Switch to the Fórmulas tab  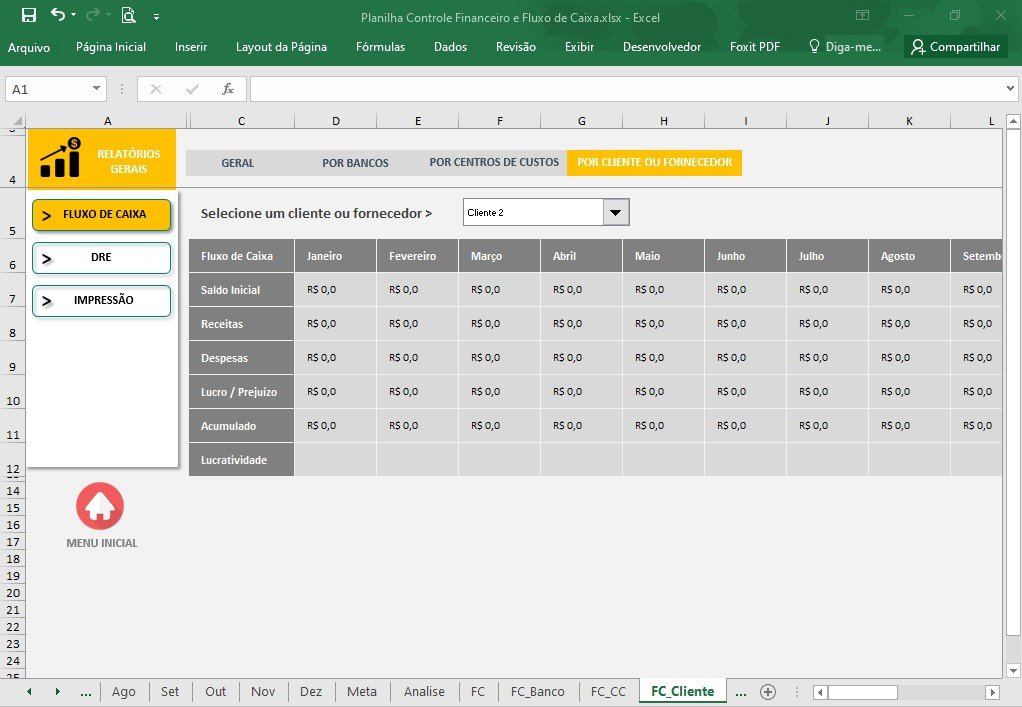[x=381, y=47]
